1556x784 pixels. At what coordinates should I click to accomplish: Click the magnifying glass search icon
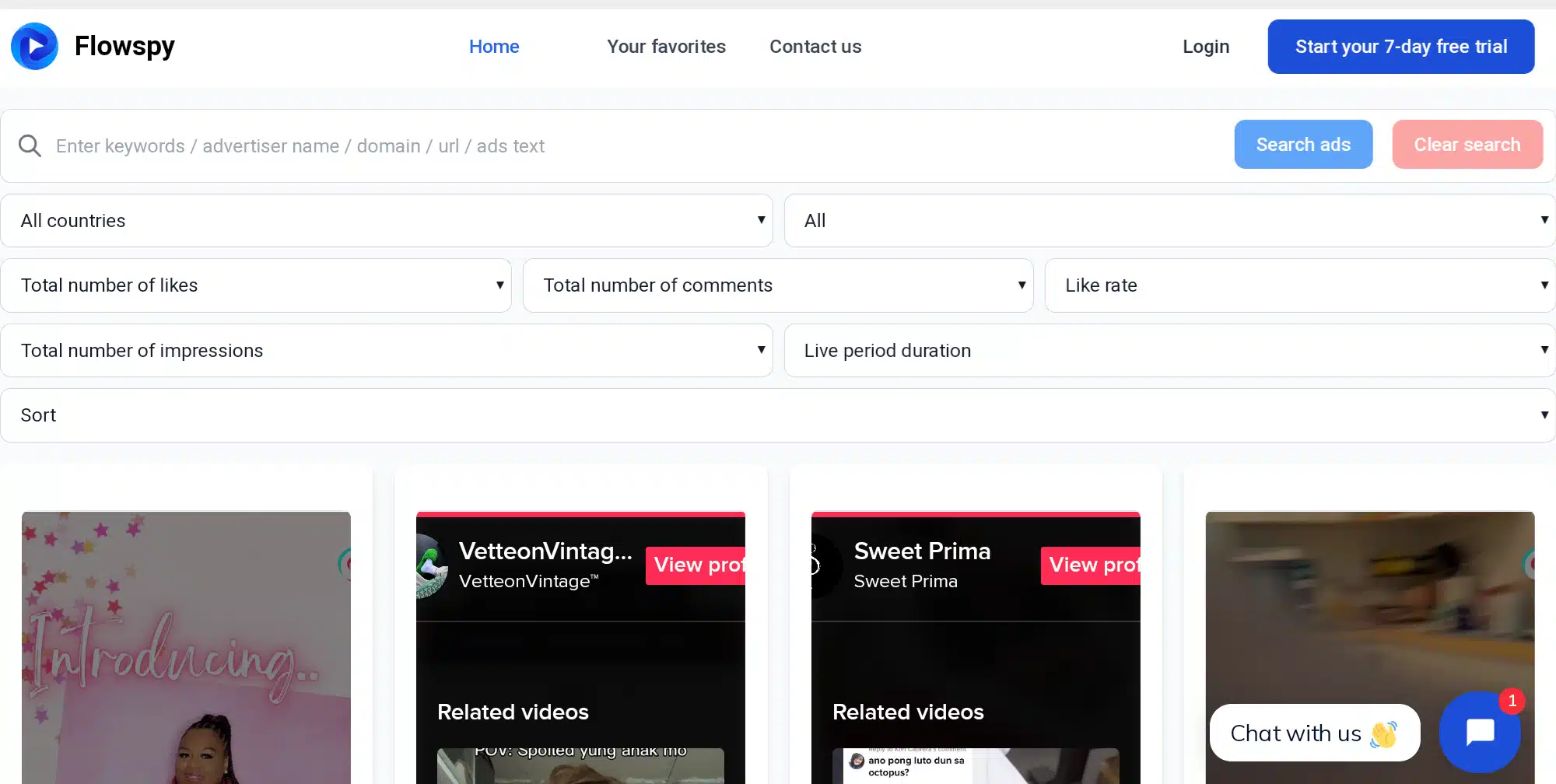pos(29,145)
